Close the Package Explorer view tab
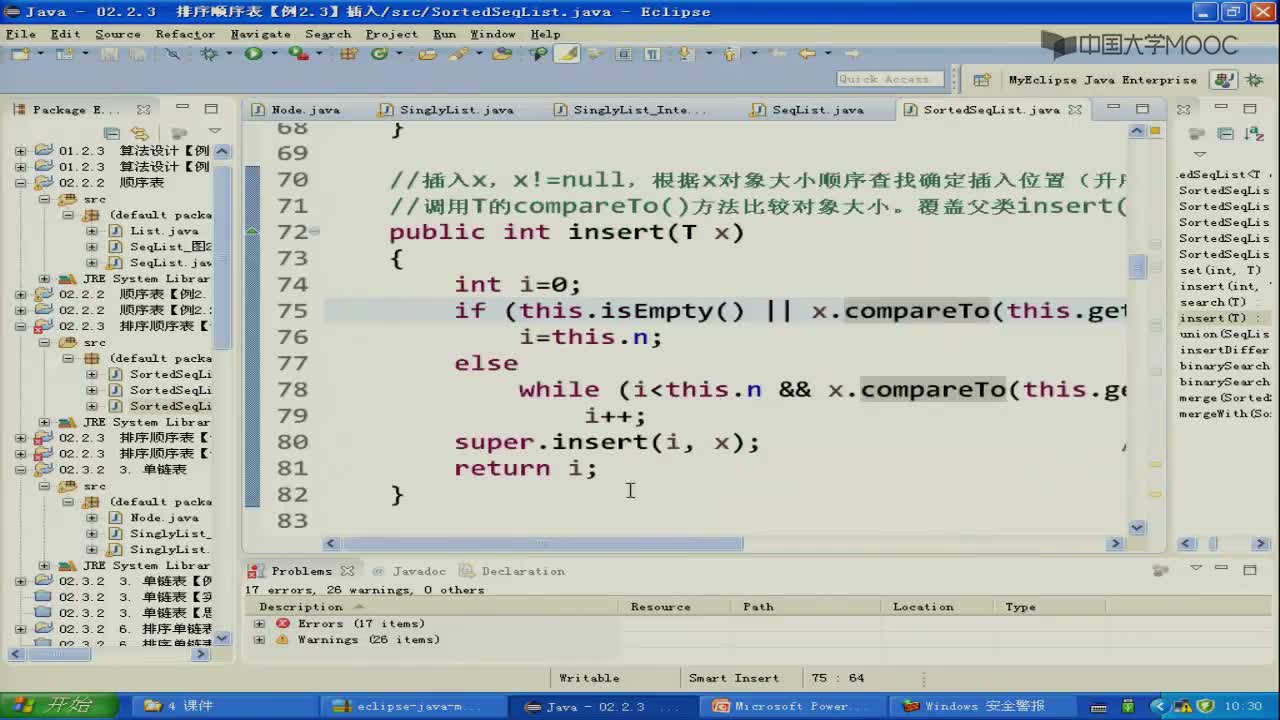The image size is (1280, 720). (x=143, y=110)
